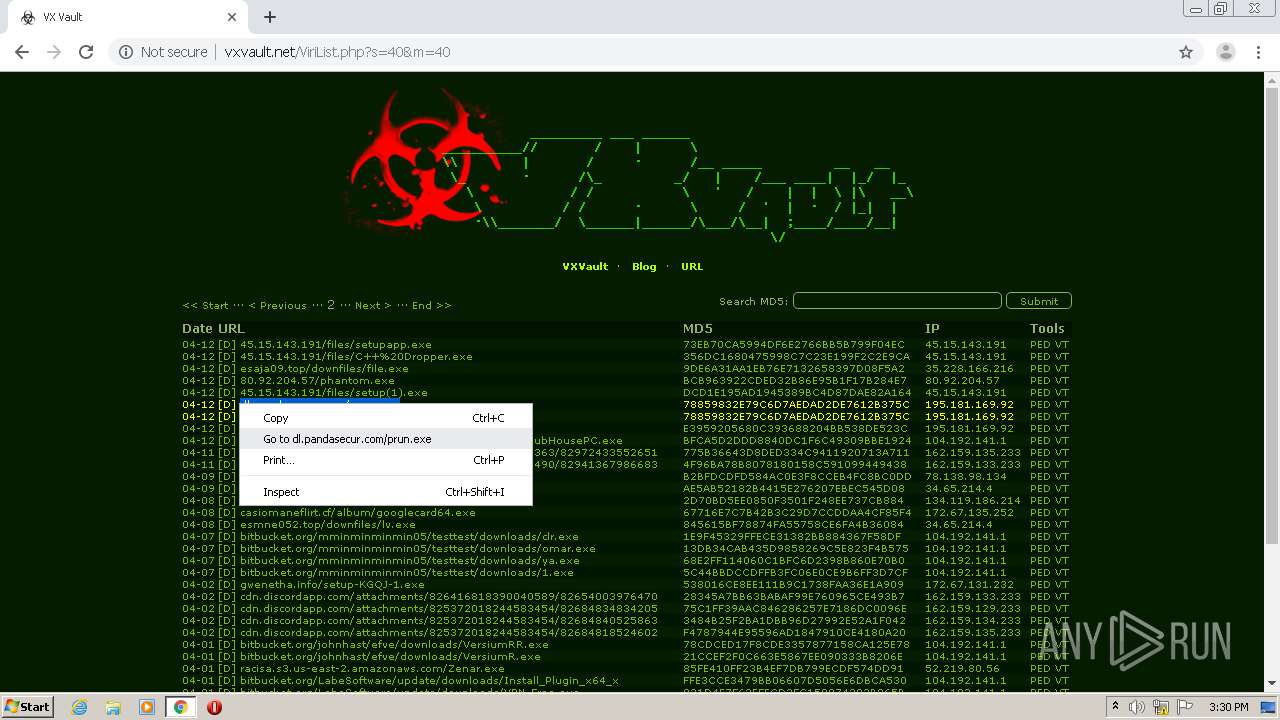Open the VXVault navigation link

tap(585, 267)
